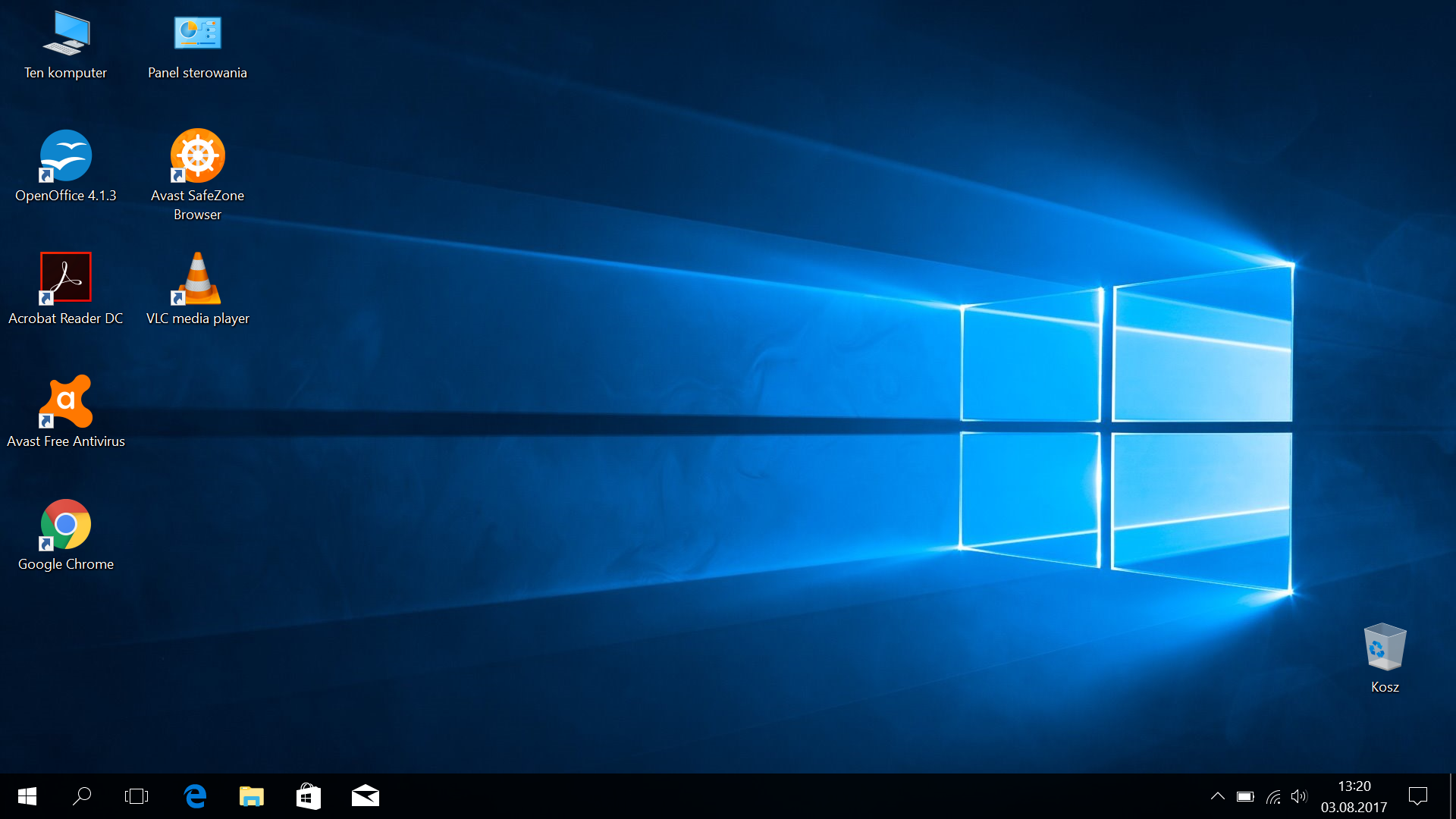
Task: Check battery status in system tray
Action: coord(1245,796)
